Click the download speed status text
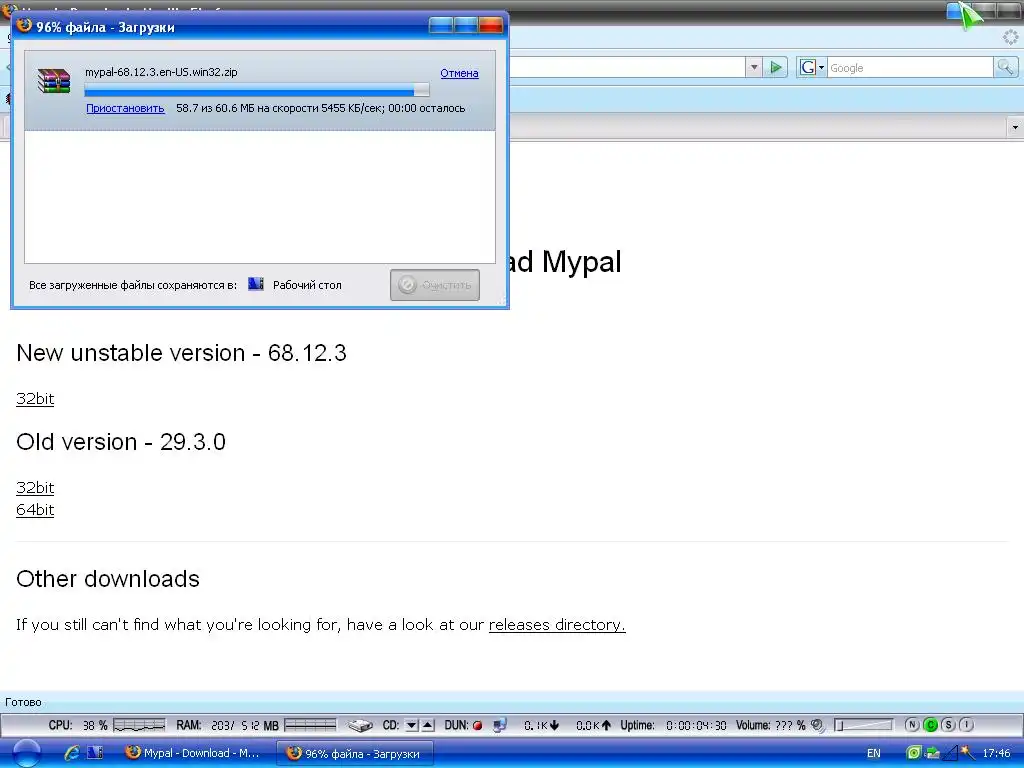This screenshot has width=1024, height=768. [321, 108]
